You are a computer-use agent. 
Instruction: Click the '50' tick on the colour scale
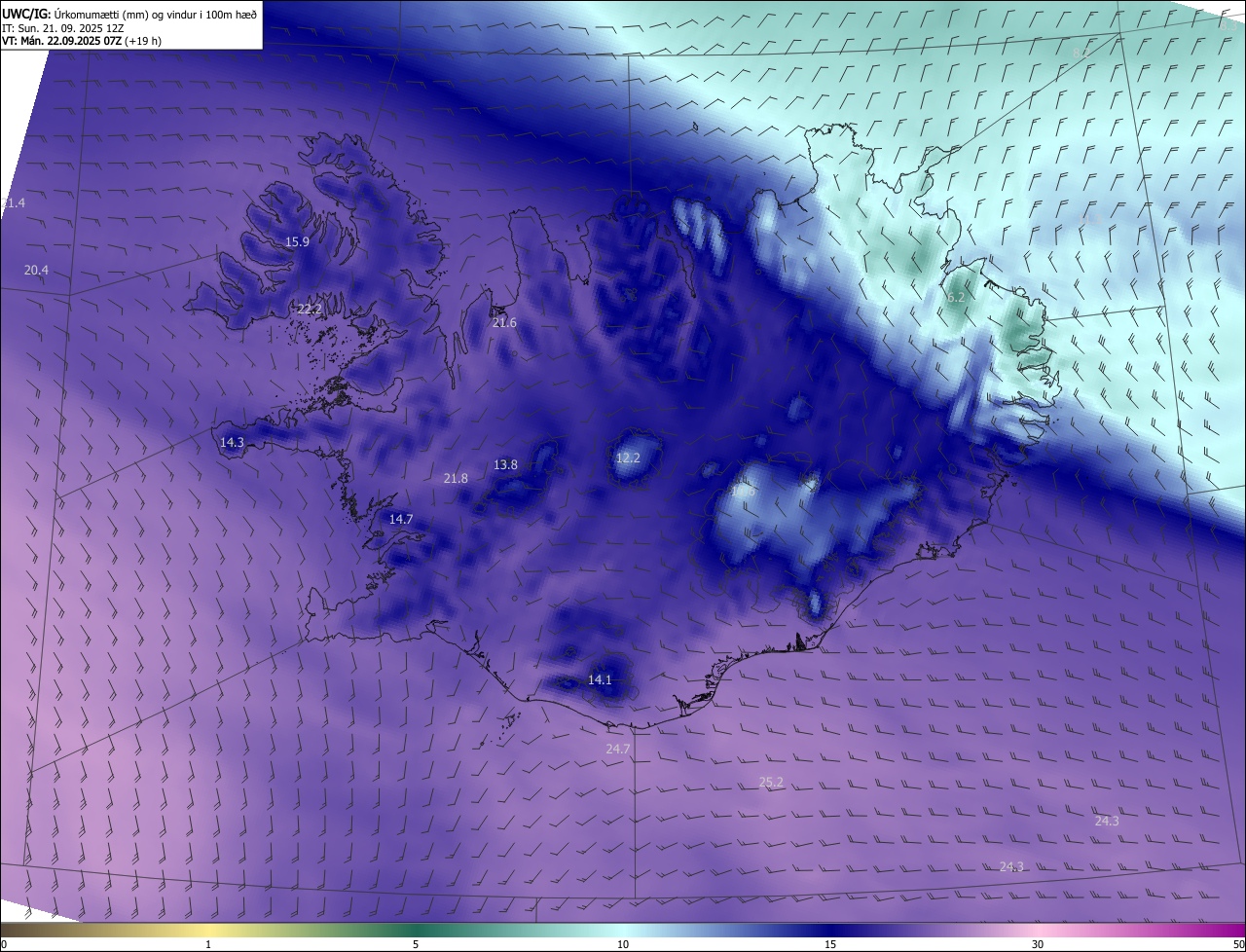pos(1238,944)
